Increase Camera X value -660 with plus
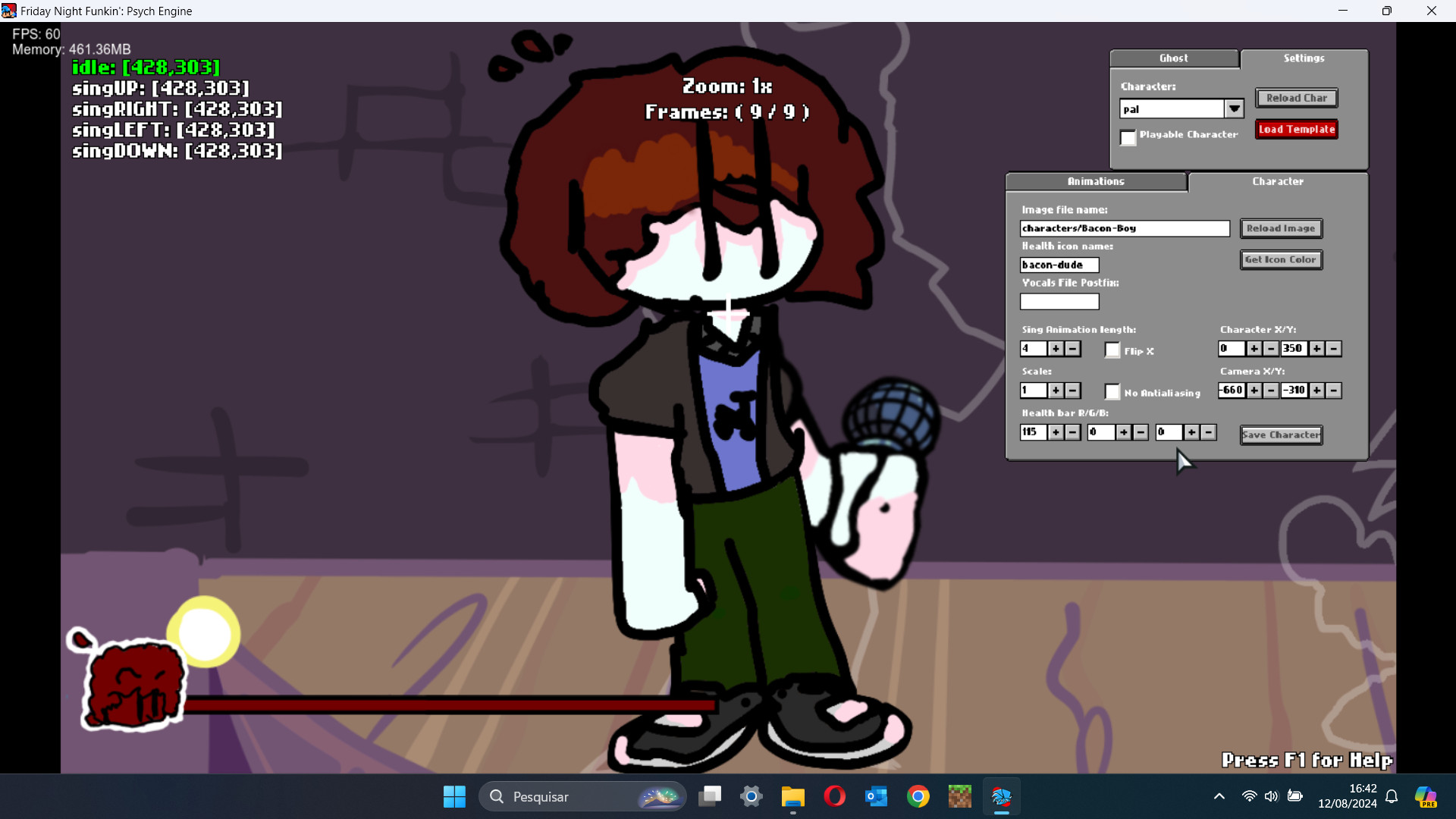Screen dimensions: 1456x819 (x=1254, y=391)
